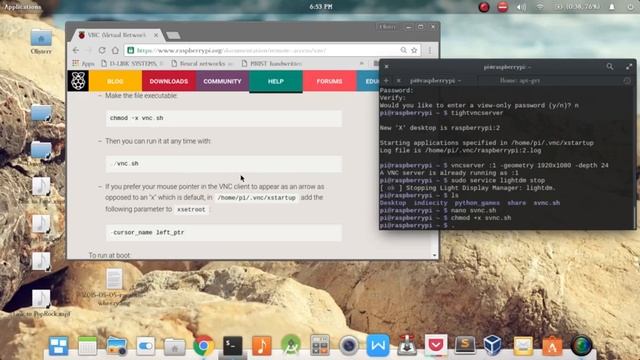The image size is (640, 360).
Task: Open the notifications bell in top panel
Action: [612, 7]
